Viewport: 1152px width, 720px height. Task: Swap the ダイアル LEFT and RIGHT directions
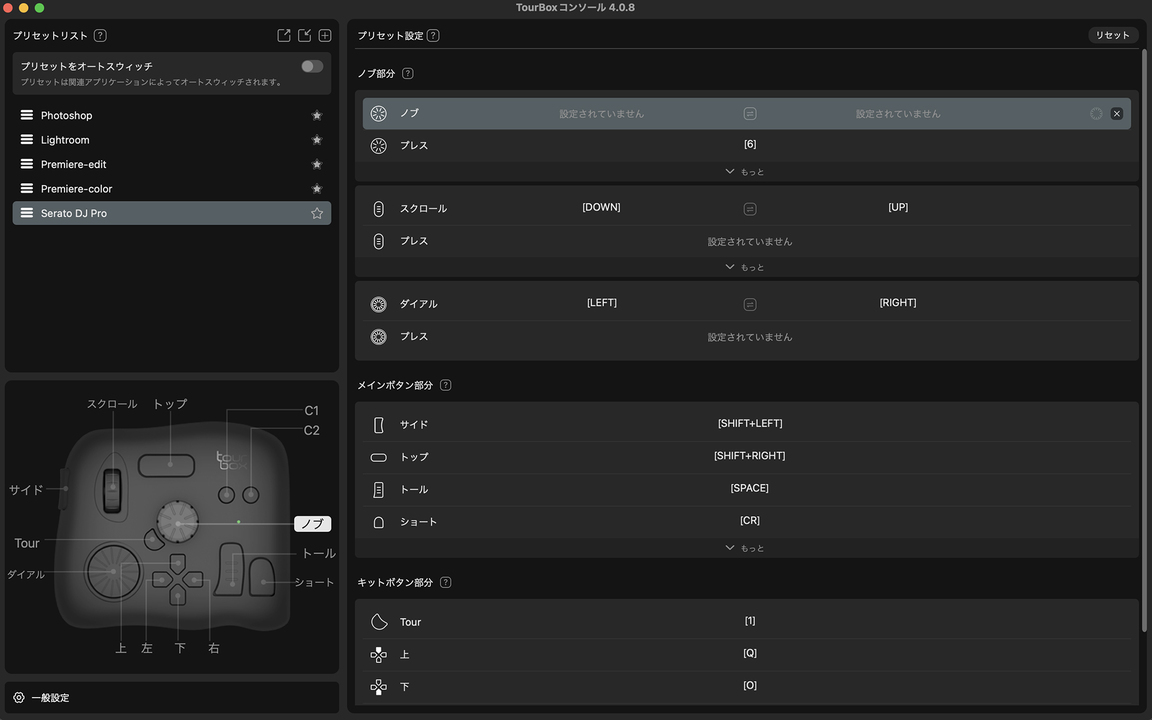[749, 305]
